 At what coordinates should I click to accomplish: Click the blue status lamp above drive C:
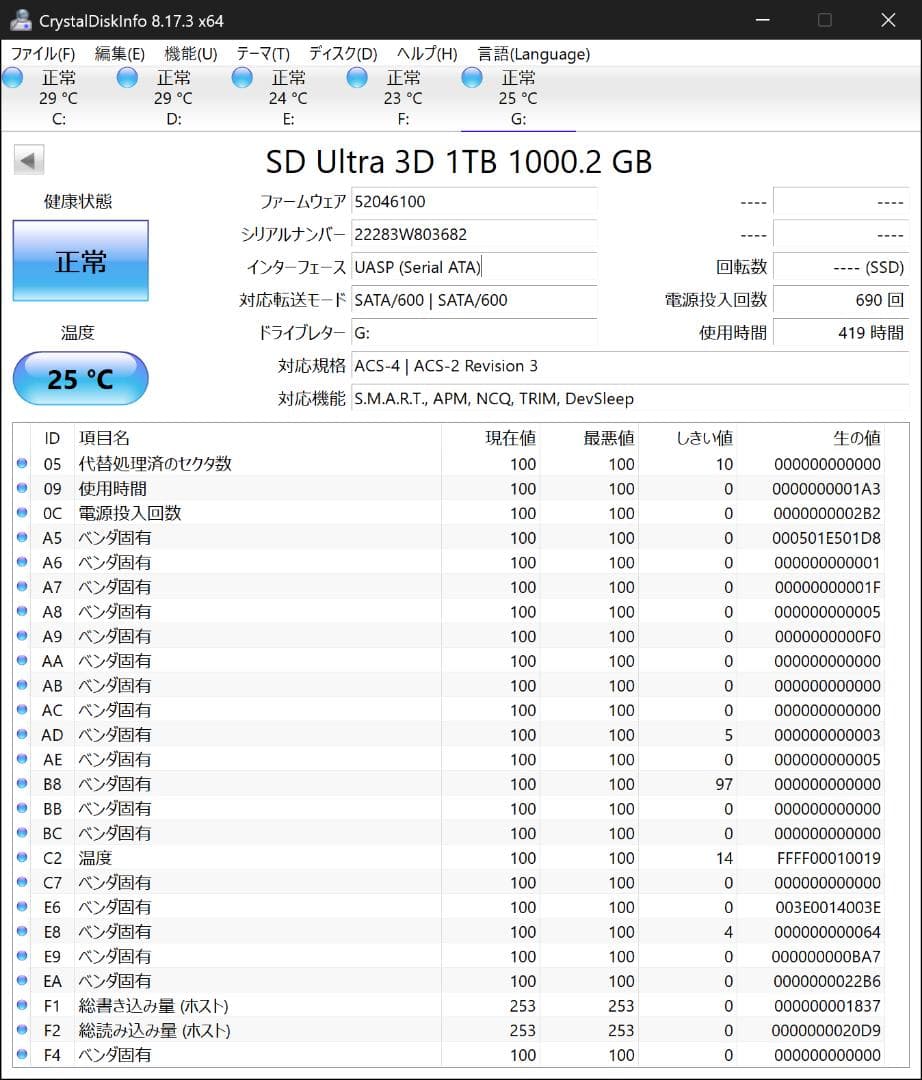[13, 76]
